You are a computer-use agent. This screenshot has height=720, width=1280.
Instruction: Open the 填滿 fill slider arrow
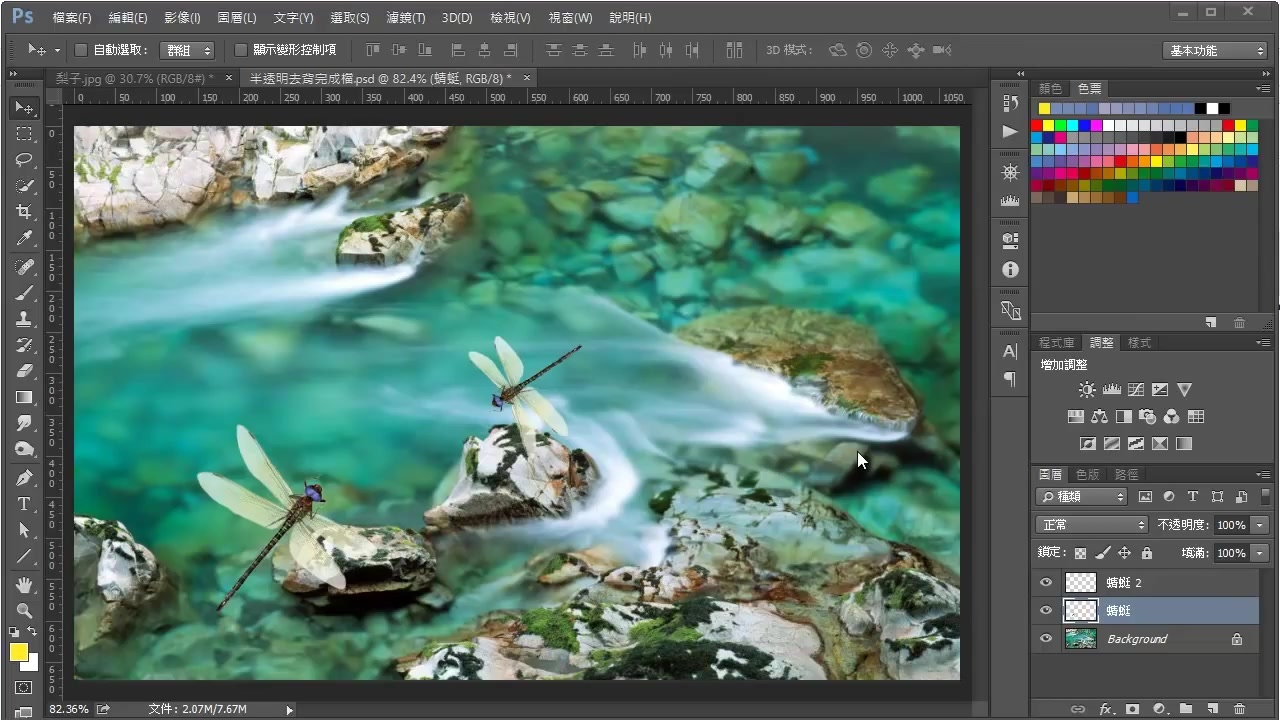[x=1259, y=553]
